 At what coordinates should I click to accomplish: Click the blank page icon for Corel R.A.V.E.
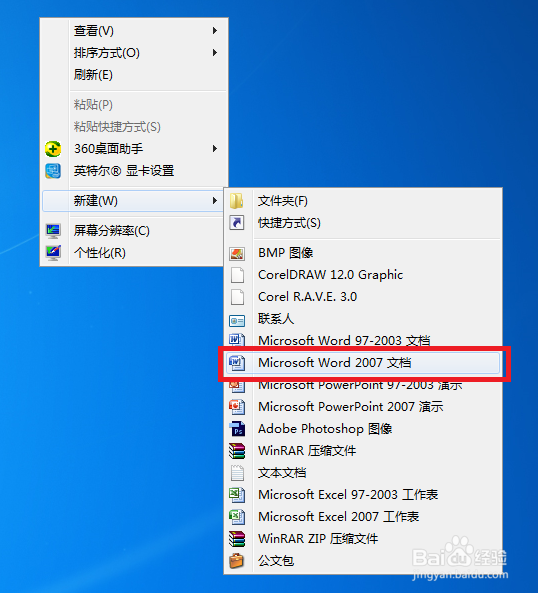(x=237, y=297)
